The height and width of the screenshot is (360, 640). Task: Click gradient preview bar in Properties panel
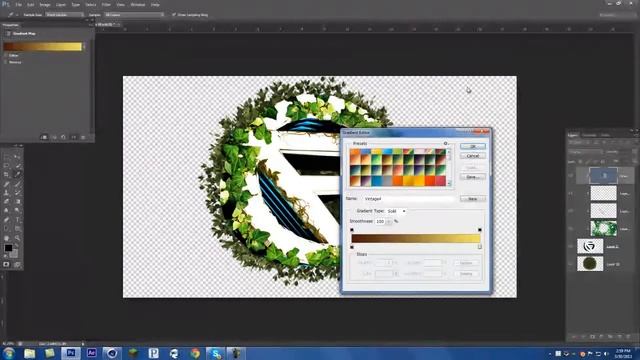(x=42, y=47)
